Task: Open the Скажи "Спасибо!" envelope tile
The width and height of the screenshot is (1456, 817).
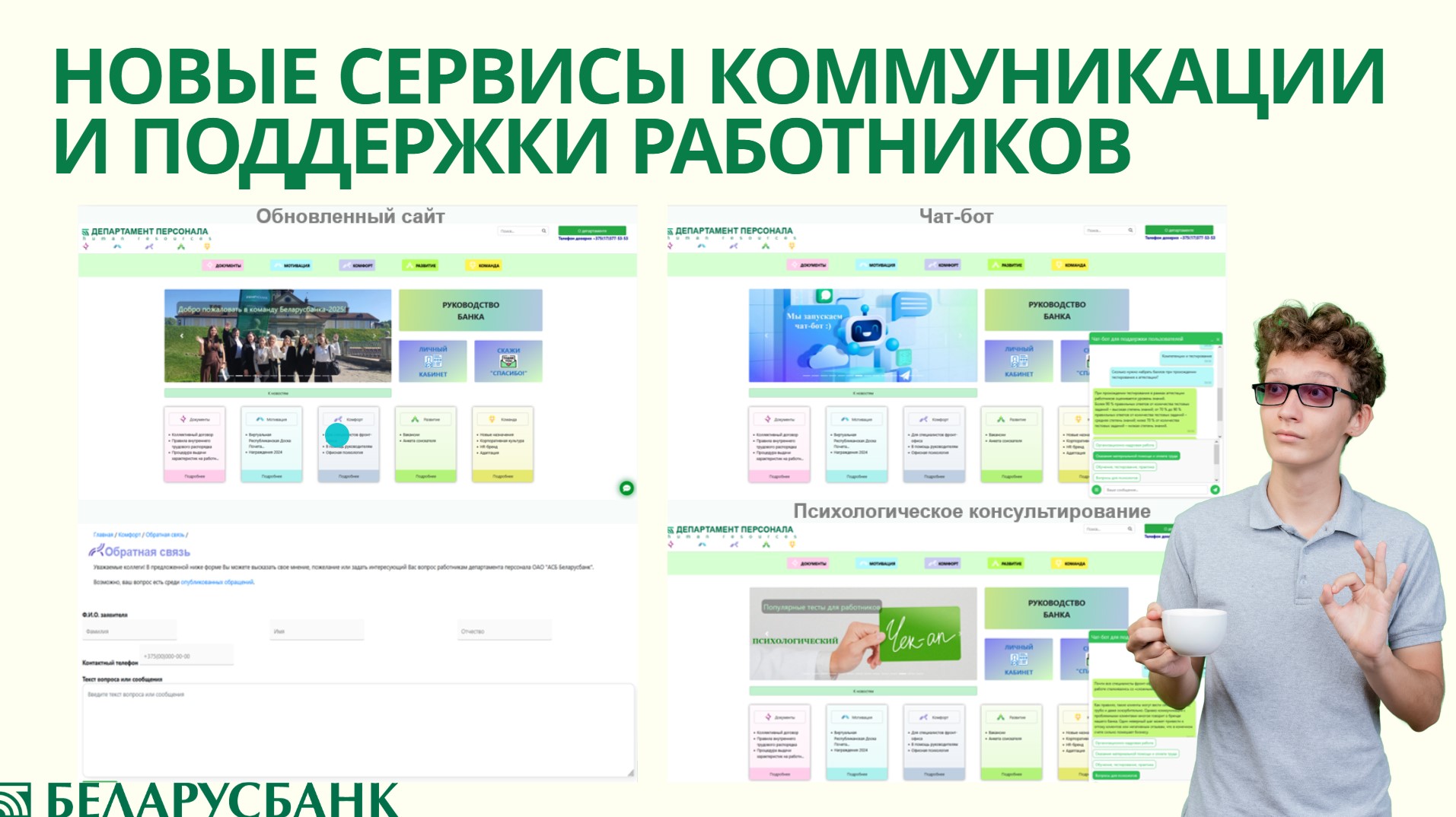Action: click(508, 361)
